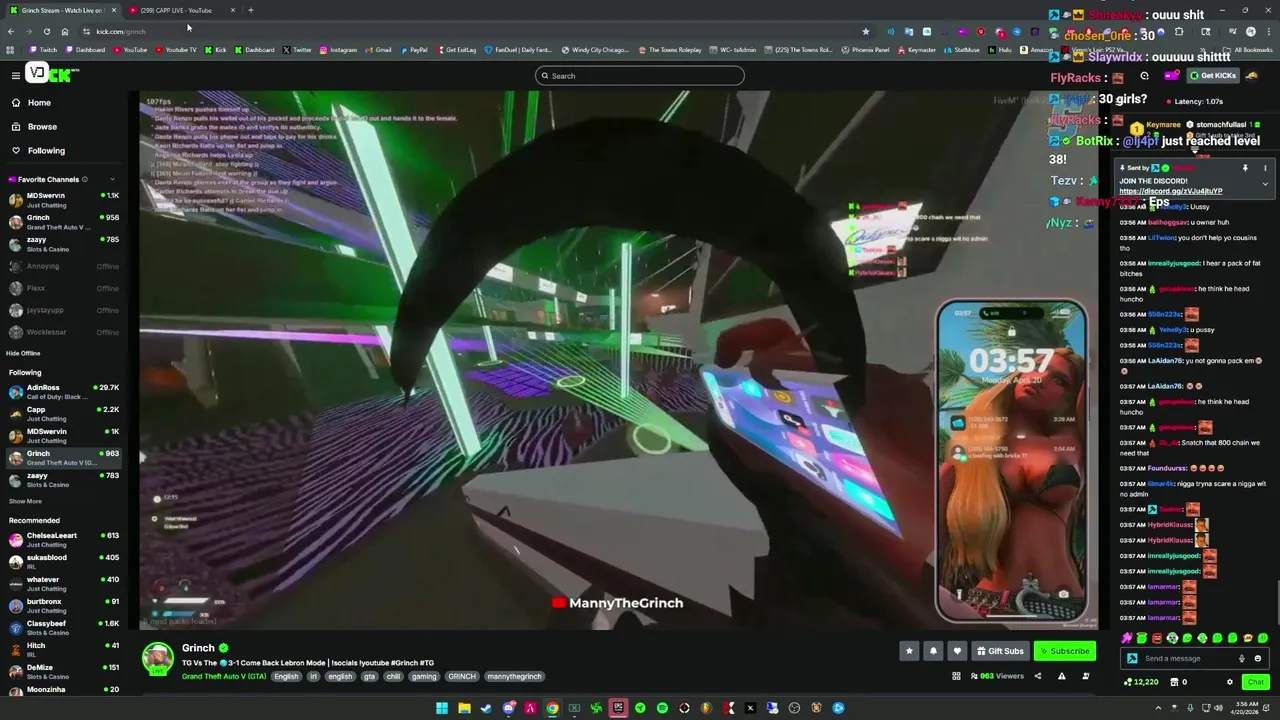Image resolution: width=1280 pixels, height=720 pixels.
Task: Click the pin icon on pinned message
Action: click(1245, 168)
